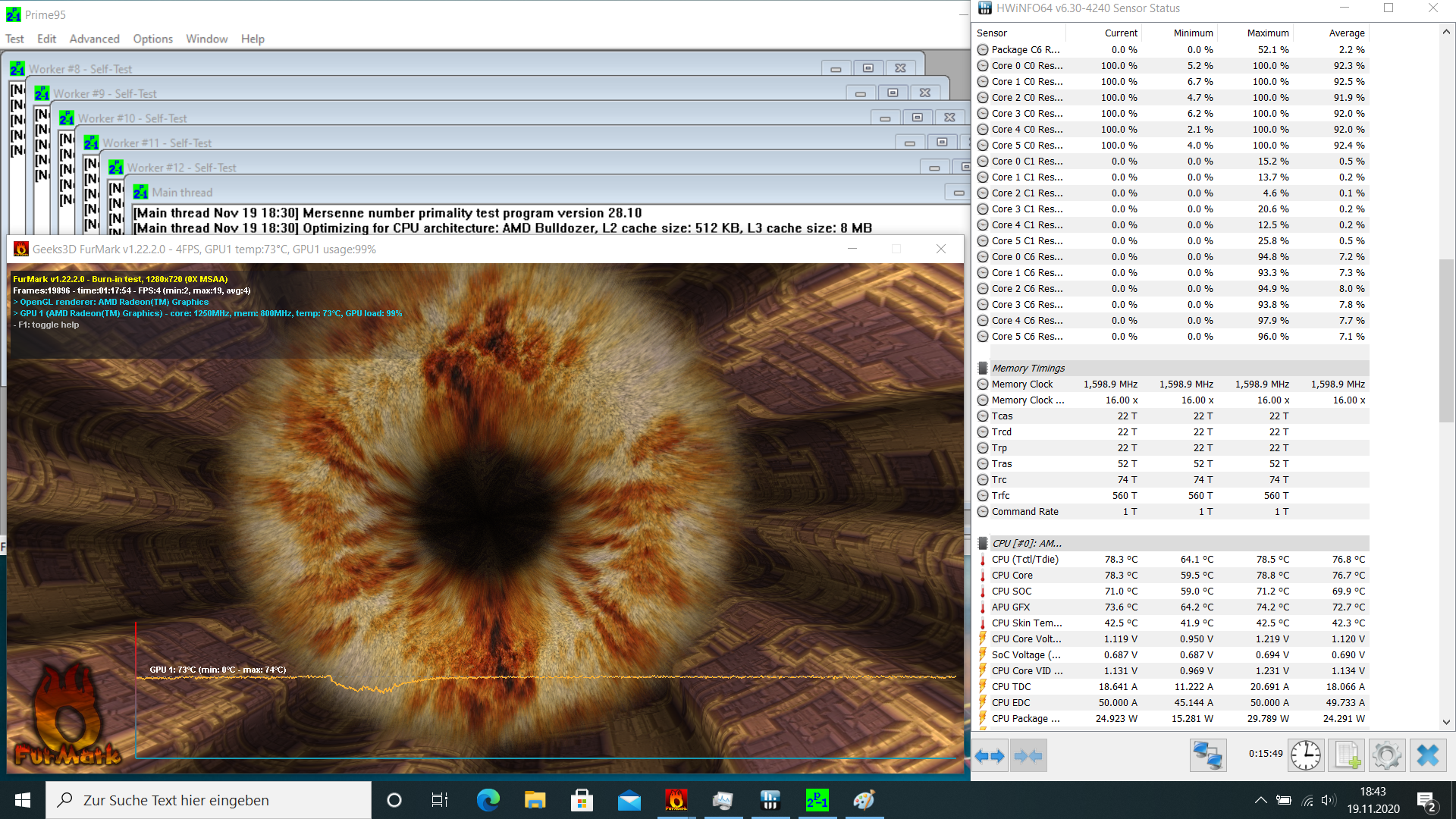
Task: Click the Minimum column header
Action: click(1180, 33)
